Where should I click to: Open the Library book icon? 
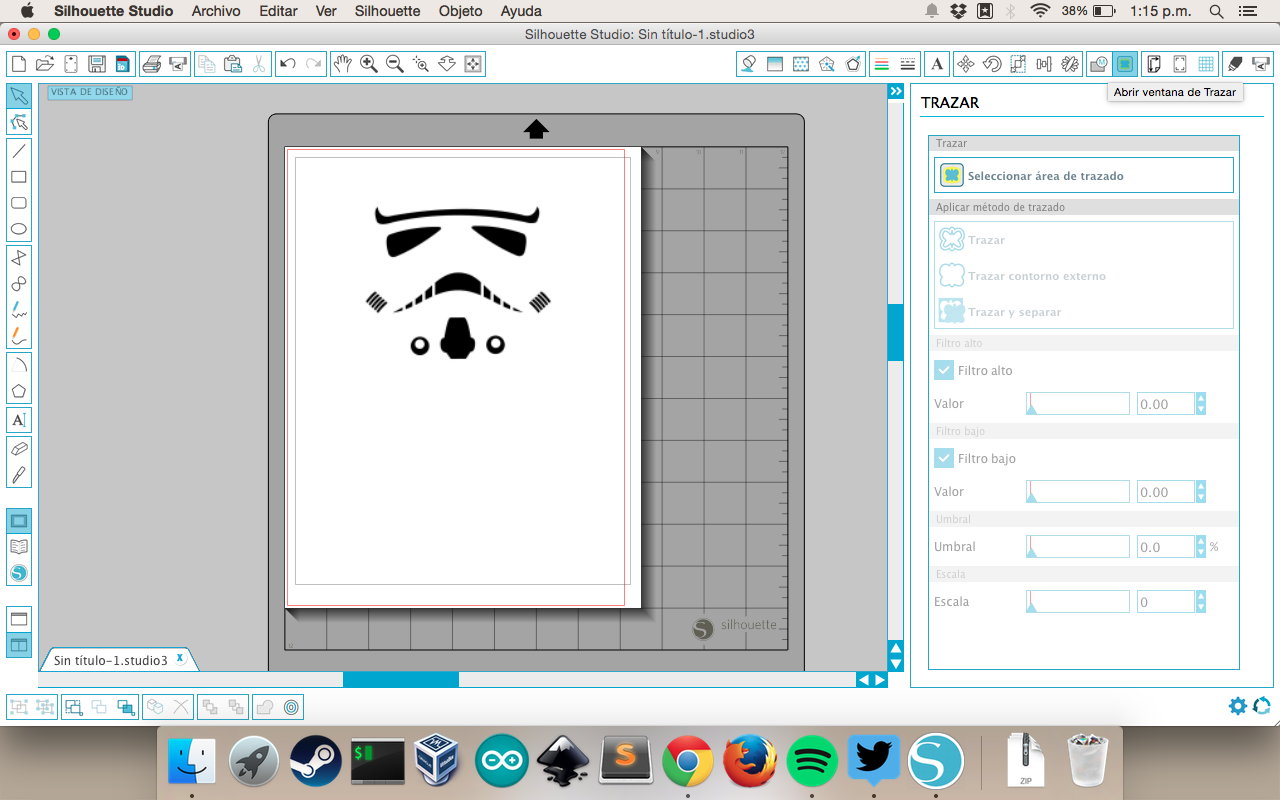(19, 547)
